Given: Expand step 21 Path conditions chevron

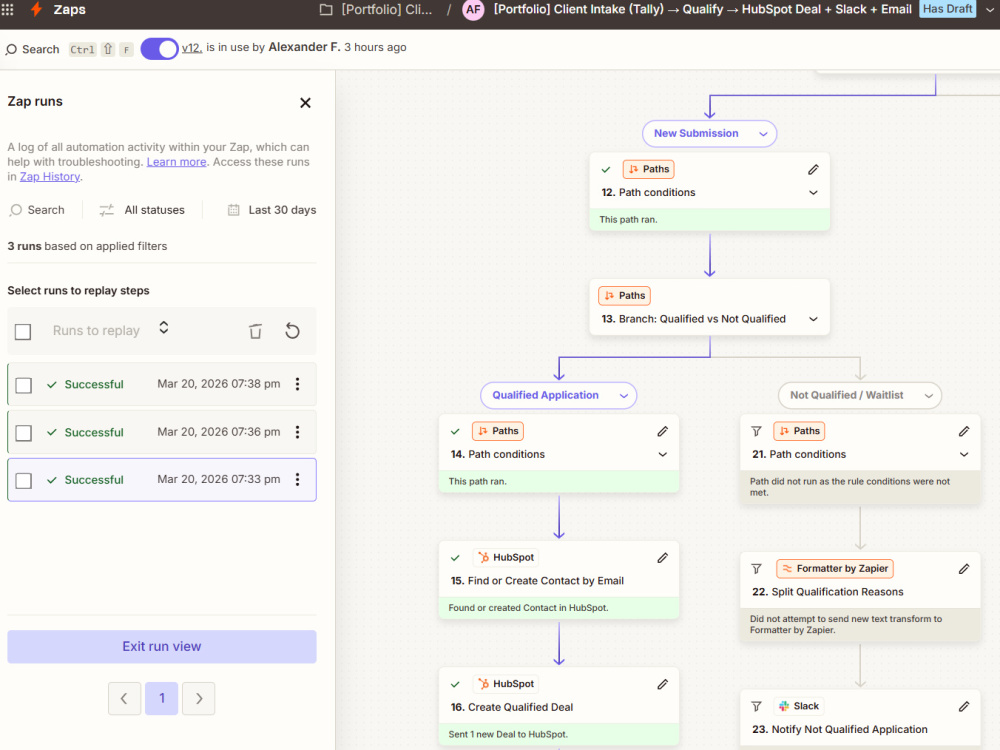Looking at the screenshot, I should (x=964, y=455).
